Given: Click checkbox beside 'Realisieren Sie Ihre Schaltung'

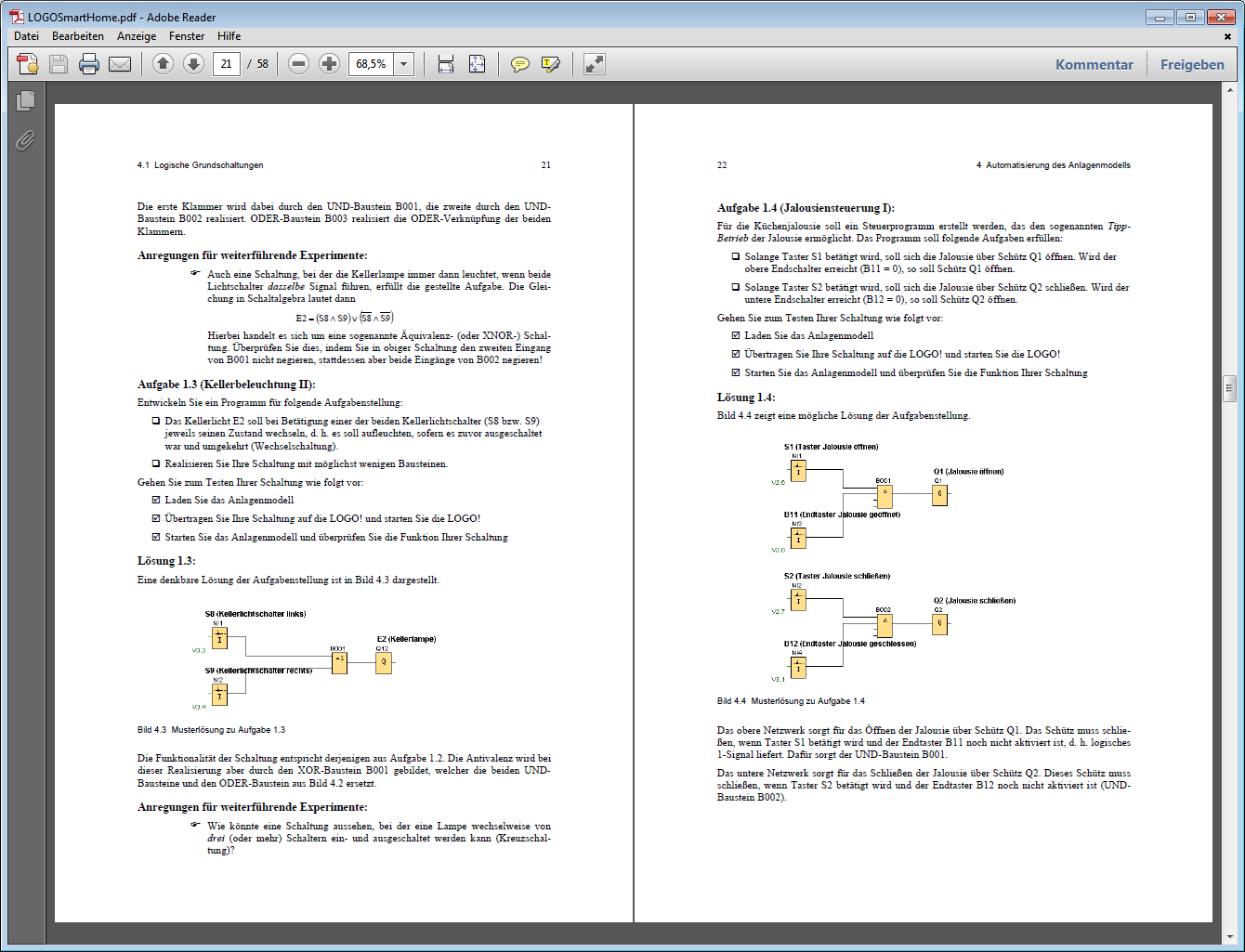Looking at the screenshot, I should 156,463.
